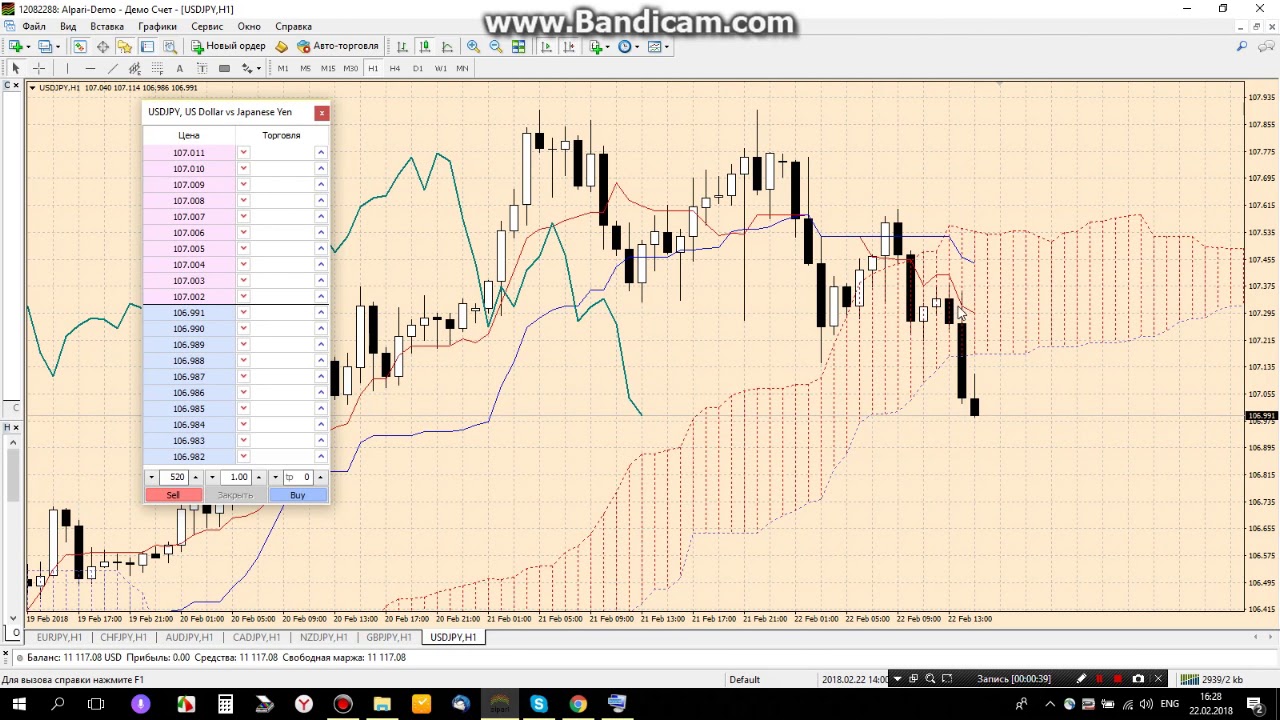Screen dimensions: 1280x720
Task: Click the down arrow at price 106.991
Action: 243,313
